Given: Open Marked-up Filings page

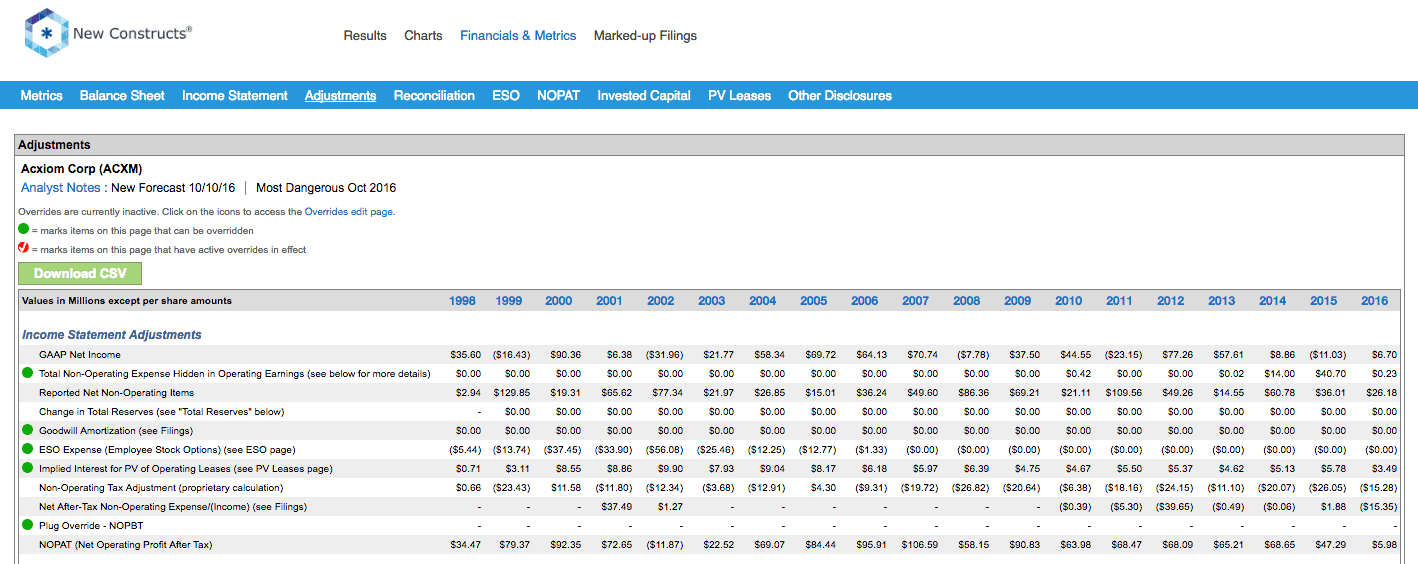Looking at the screenshot, I should click(645, 35).
